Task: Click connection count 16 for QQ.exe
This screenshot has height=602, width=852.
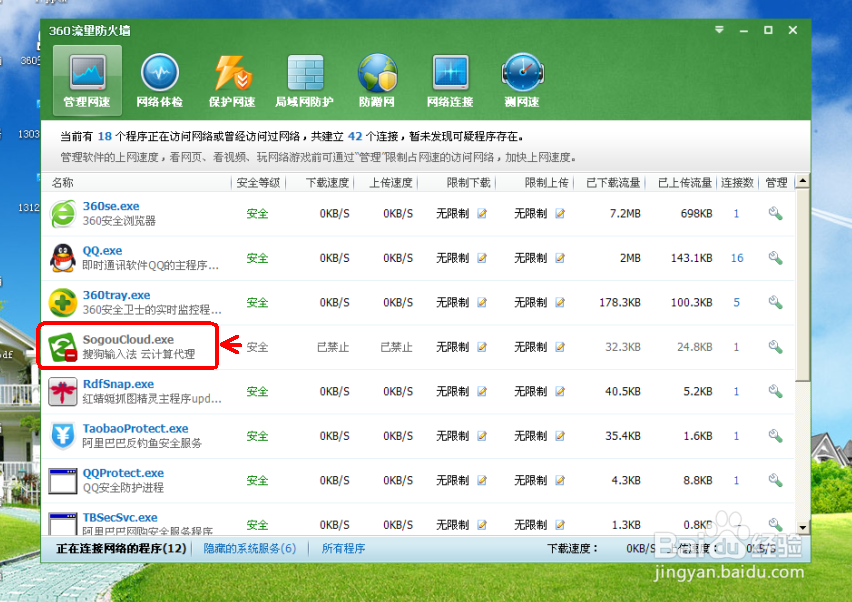Action: (737, 258)
